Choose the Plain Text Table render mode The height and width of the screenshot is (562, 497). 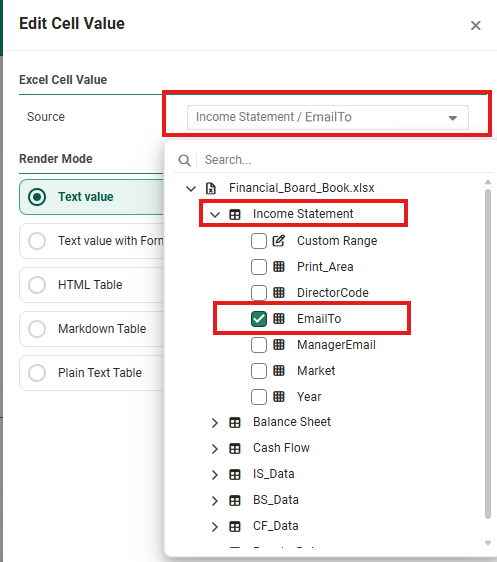(x=92, y=373)
